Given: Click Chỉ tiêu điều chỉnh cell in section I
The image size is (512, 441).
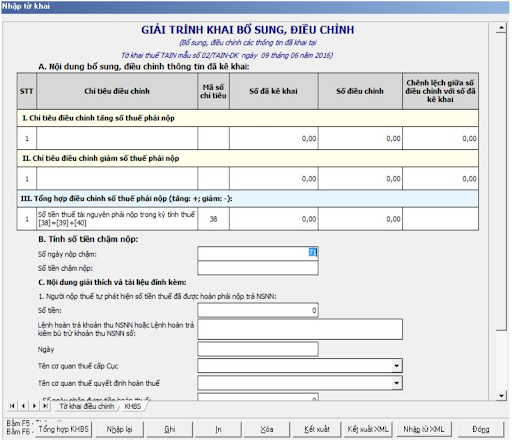Looking at the screenshot, I should [117, 138].
